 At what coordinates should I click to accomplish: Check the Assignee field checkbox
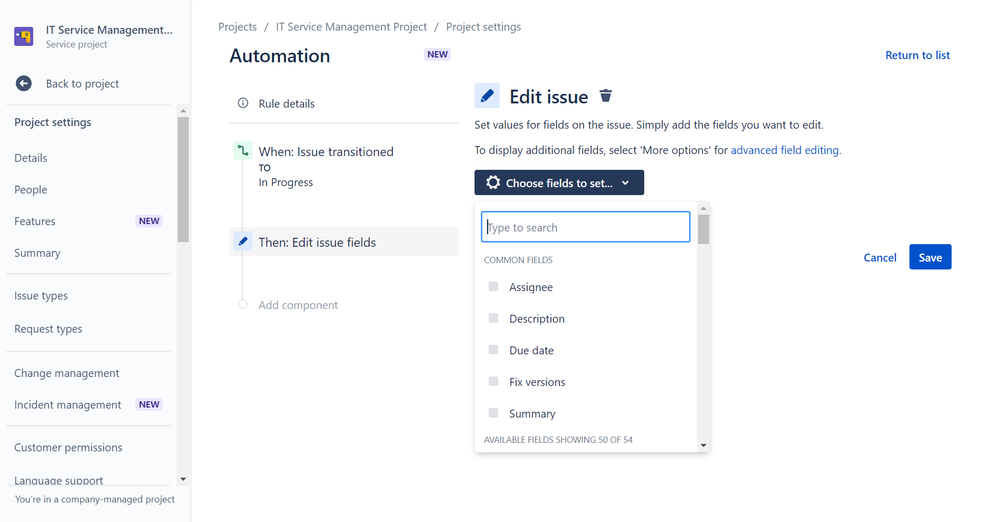point(494,287)
